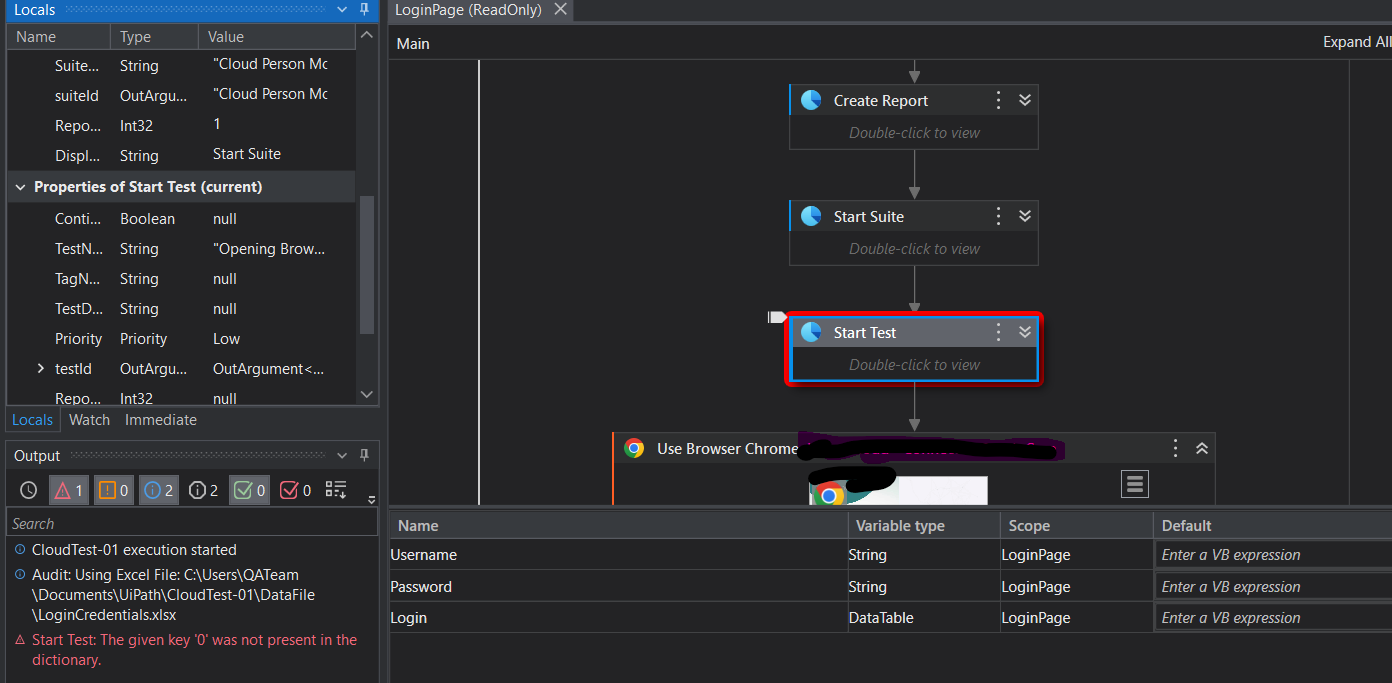
Task: Collapse the Properties of Start Test section
Action: [x=20, y=187]
